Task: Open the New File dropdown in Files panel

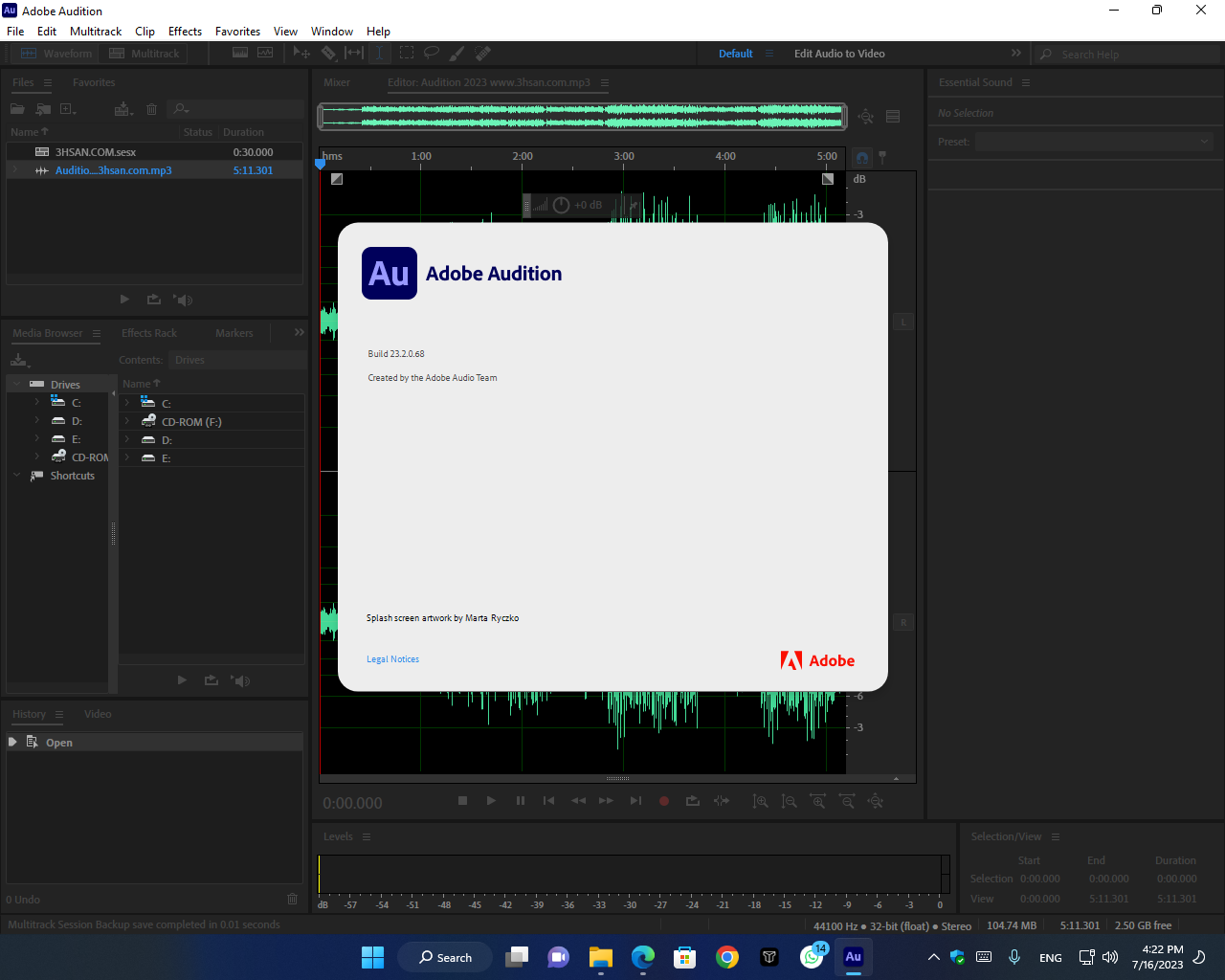Action: click(x=68, y=109)
